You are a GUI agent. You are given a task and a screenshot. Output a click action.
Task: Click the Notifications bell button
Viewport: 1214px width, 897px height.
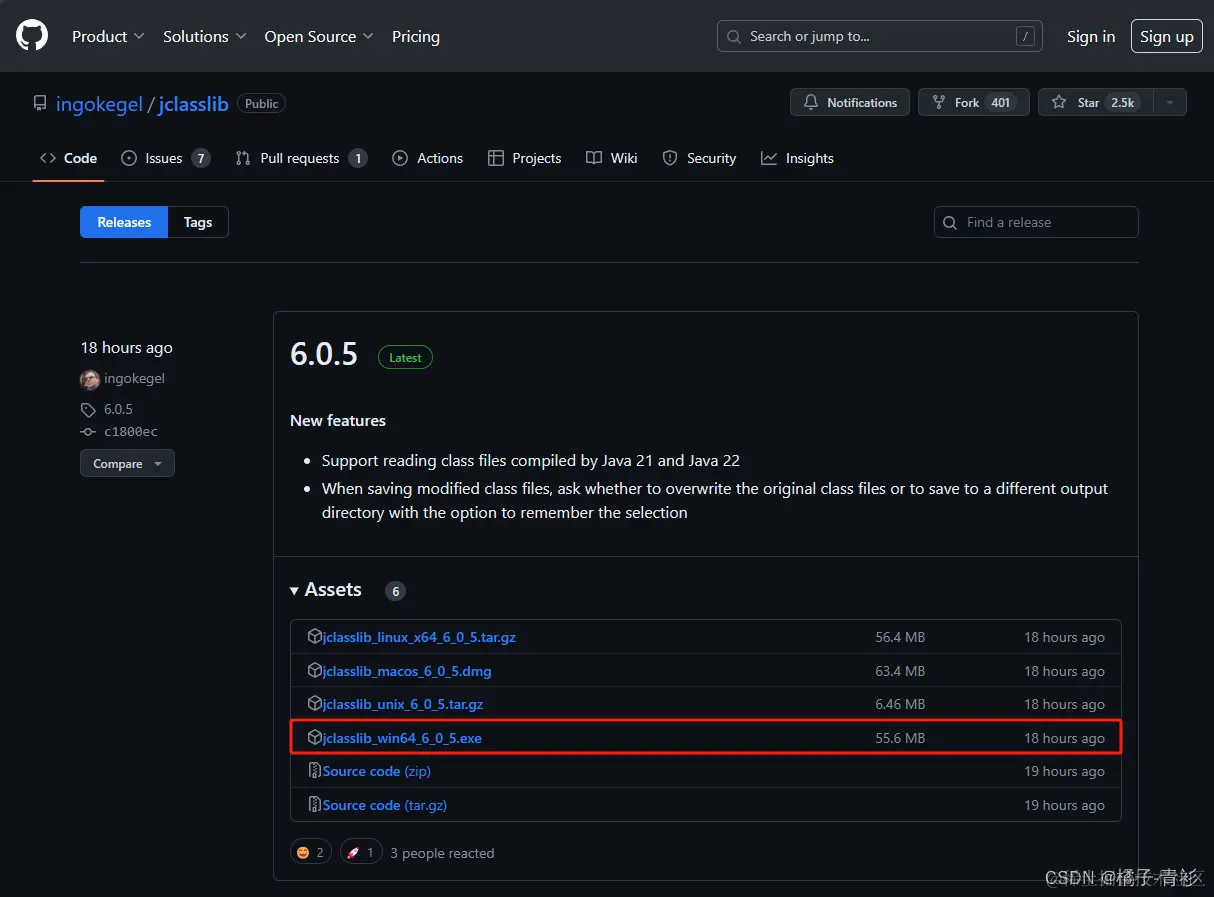coord(850,102)
